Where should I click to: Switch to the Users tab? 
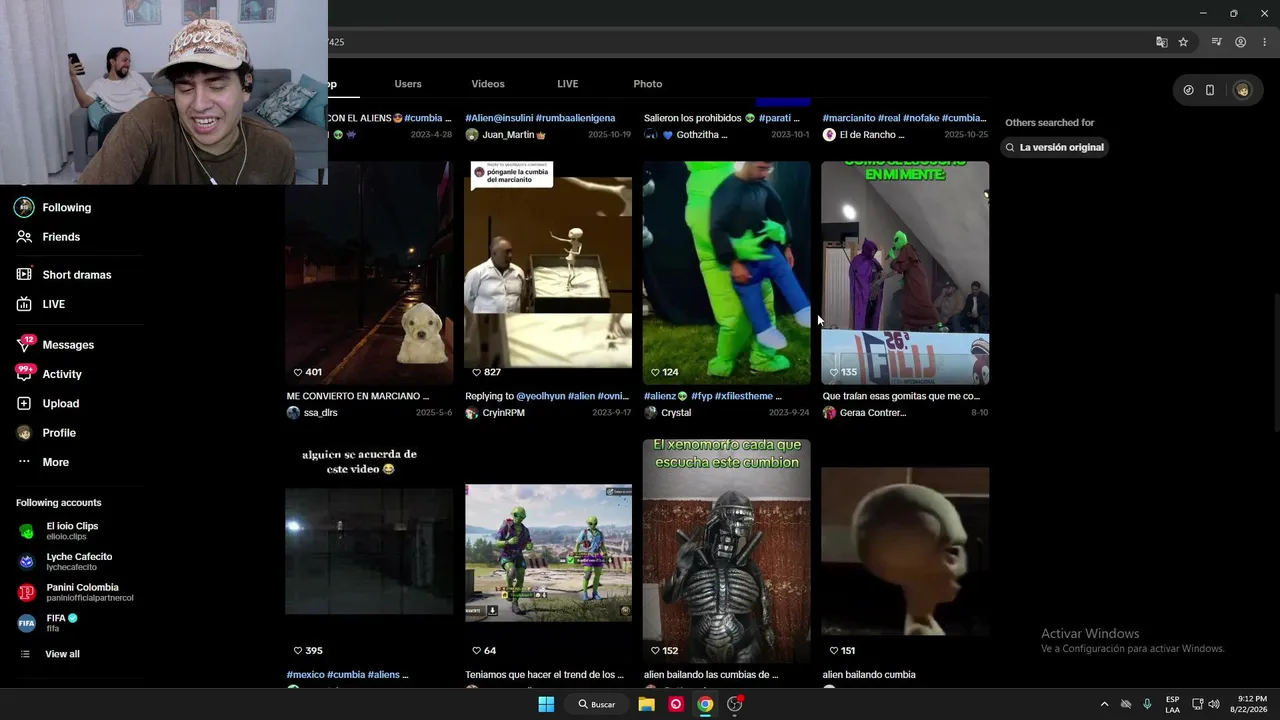tap(408, 84)
